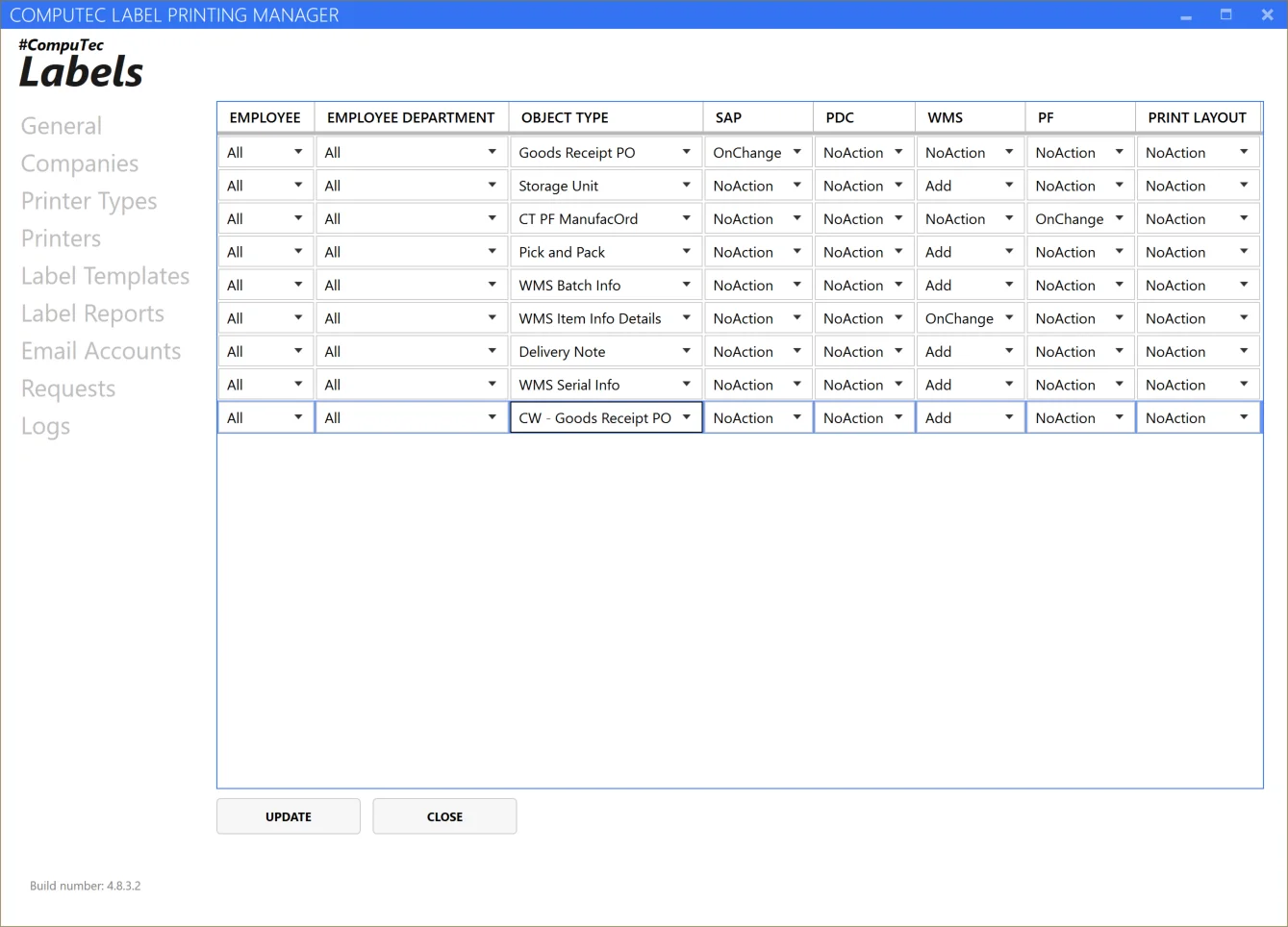The image size is (1288, 927).
Task: Click the OBJECT TYPE column header
Action: click(x=606, y=117)
